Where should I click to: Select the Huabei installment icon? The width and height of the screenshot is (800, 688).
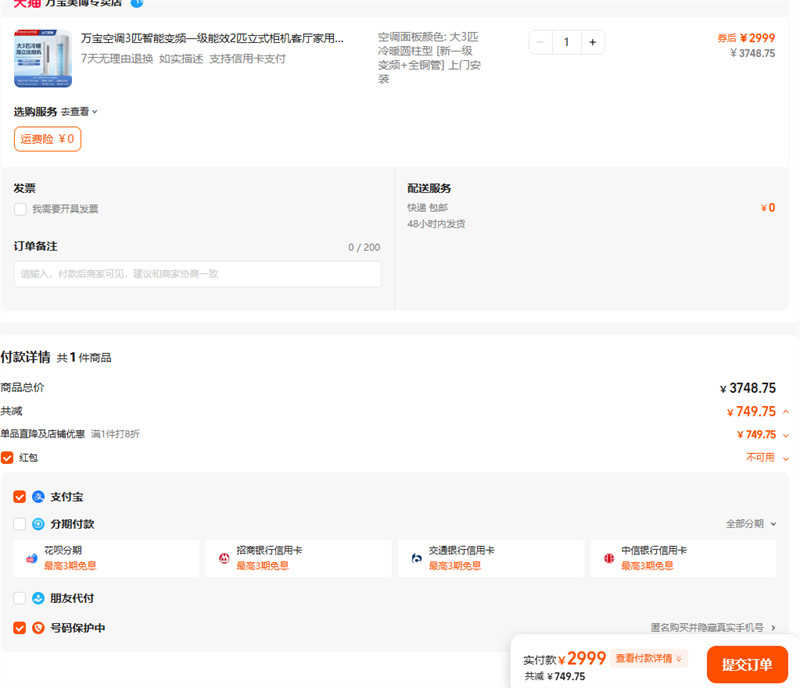31,558
